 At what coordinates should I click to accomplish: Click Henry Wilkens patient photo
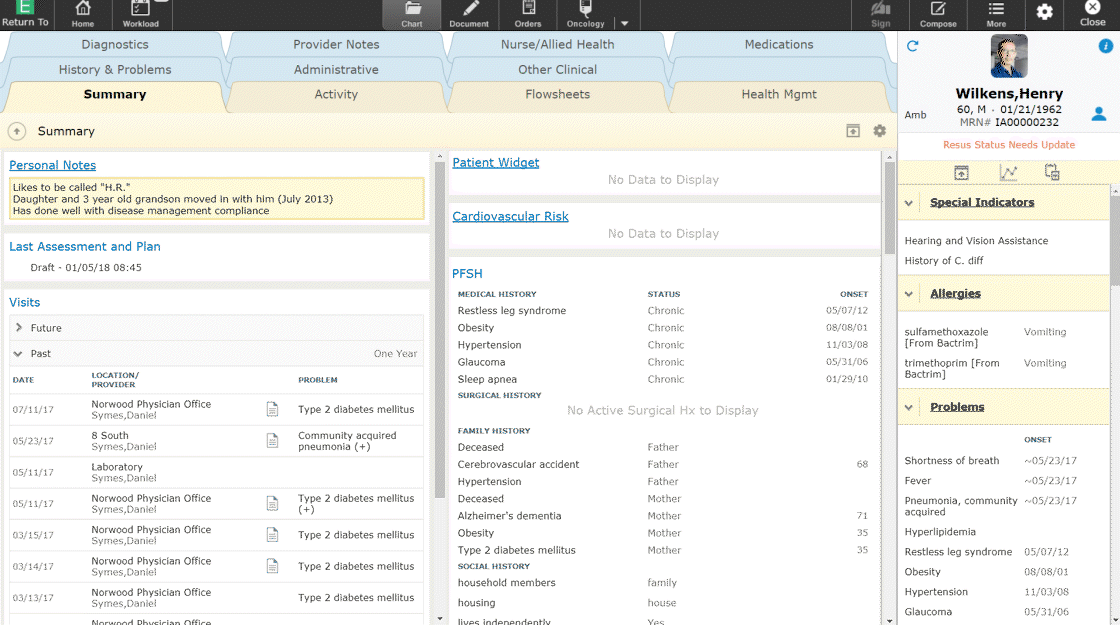(x=1009, y=56)
